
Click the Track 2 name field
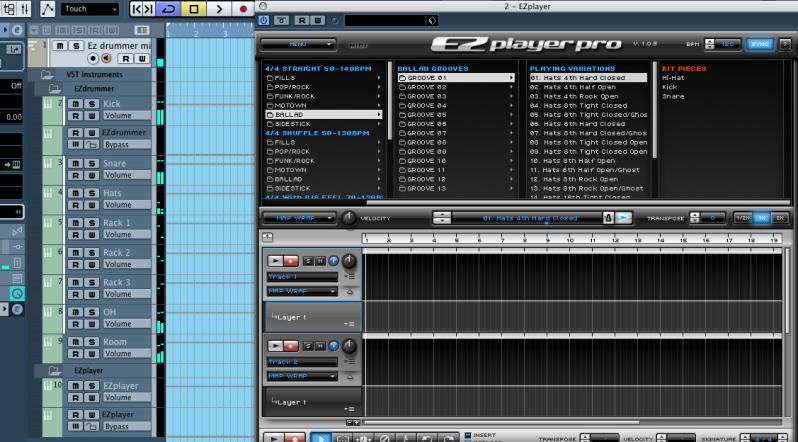pos(302,362)
